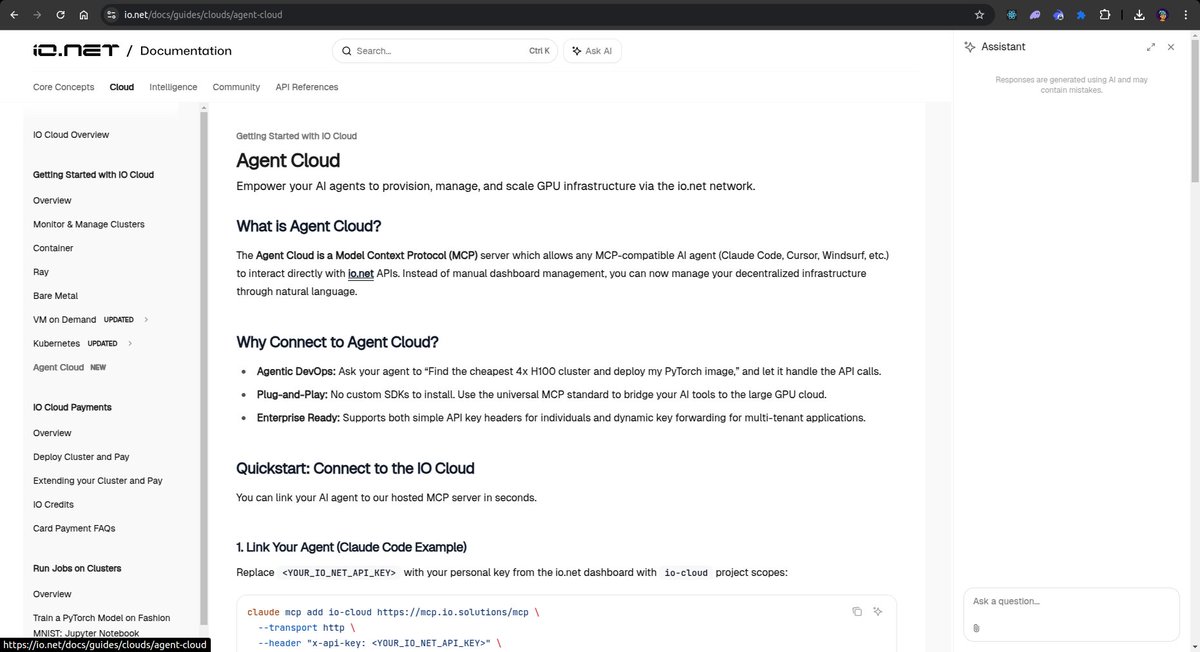The image size is (1200, 652).
Task: Click 'Quickstart: Connect to the IO Cloud' heading
Action: point(355,468)
